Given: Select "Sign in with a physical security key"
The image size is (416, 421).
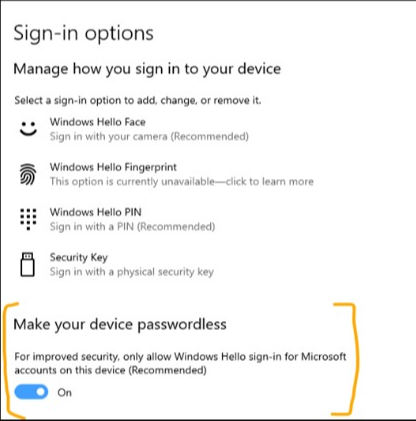Looking at the screenshot, I should (x=132, y=272).
